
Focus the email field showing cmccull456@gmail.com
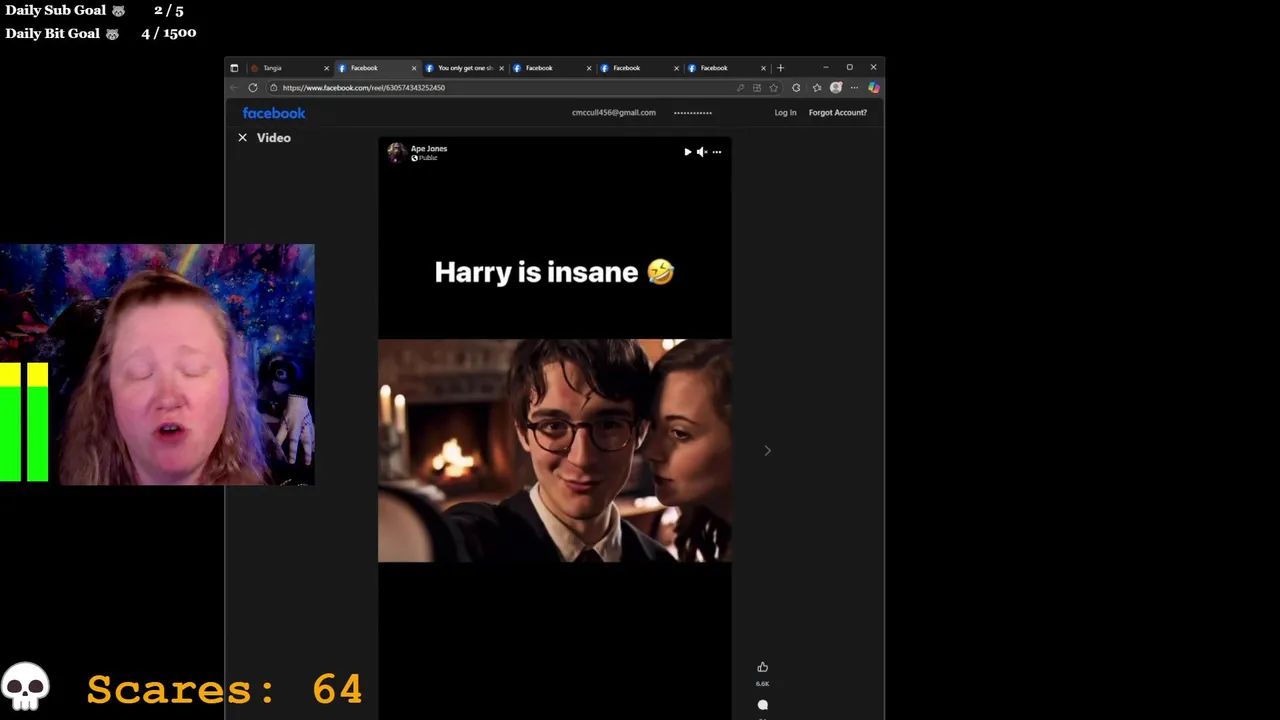(614, 113)
